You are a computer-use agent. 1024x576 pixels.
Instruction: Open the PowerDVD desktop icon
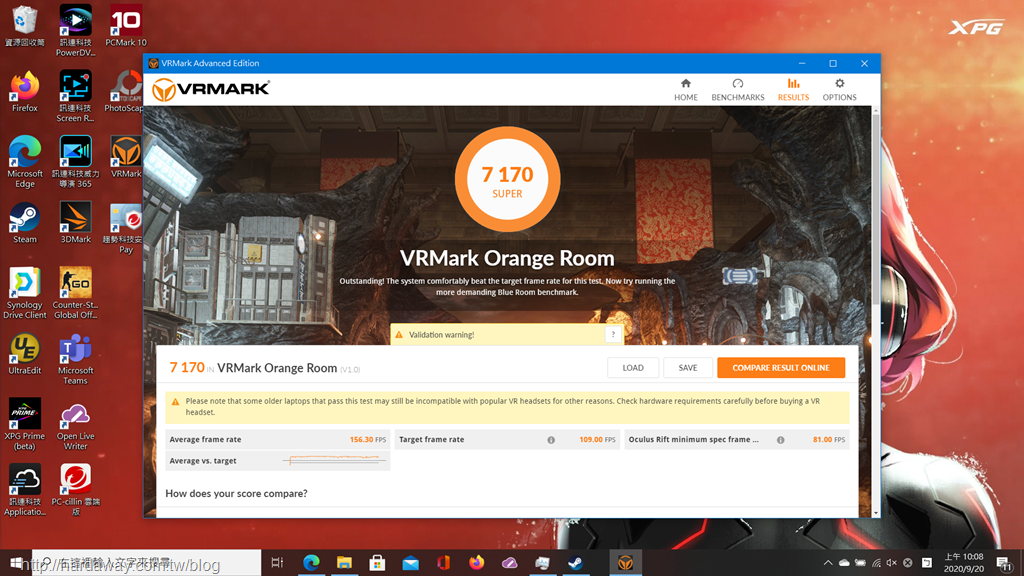pos(75,31)
